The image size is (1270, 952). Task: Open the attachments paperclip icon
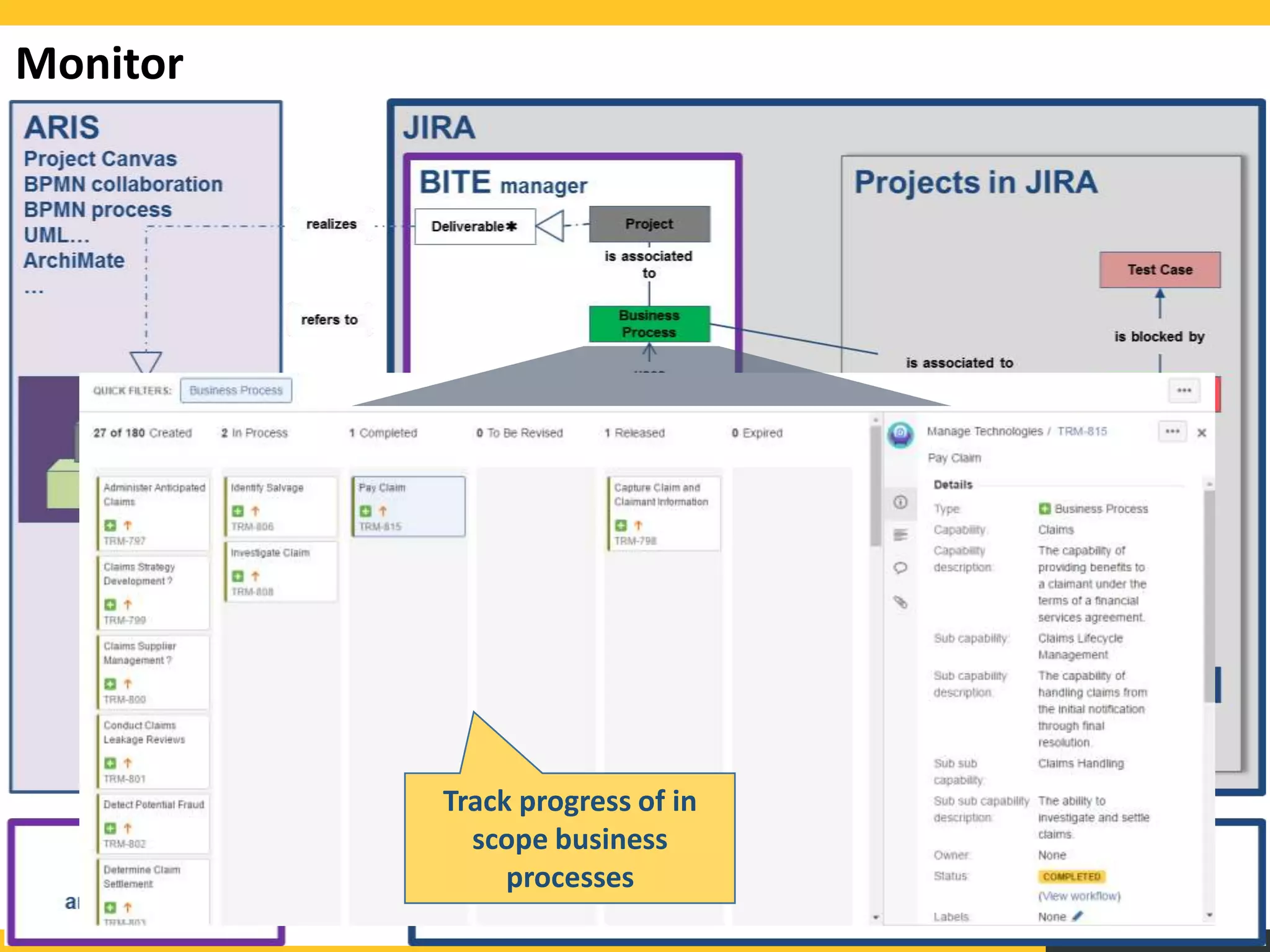click(x=900, y=601)
